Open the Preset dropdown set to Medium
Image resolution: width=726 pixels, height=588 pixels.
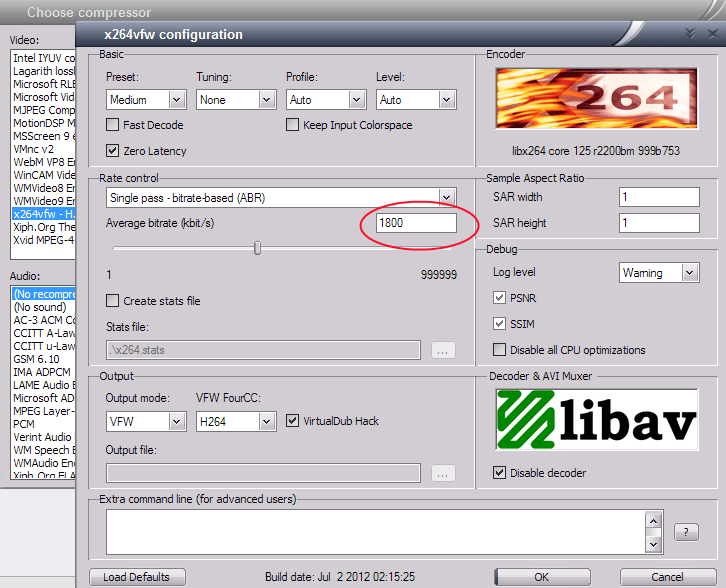pos(146,100)
